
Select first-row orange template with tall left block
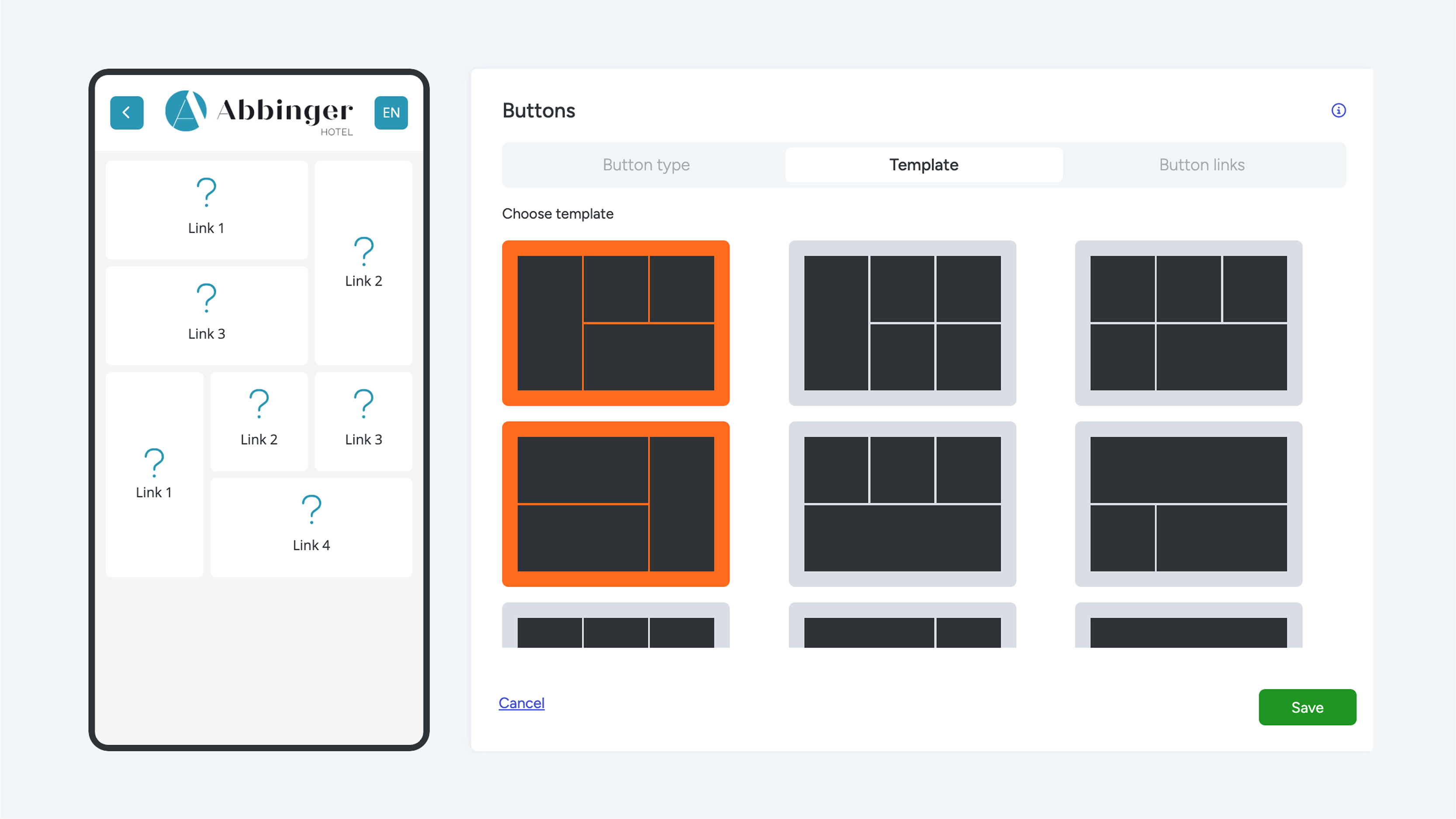pos(616,323)
